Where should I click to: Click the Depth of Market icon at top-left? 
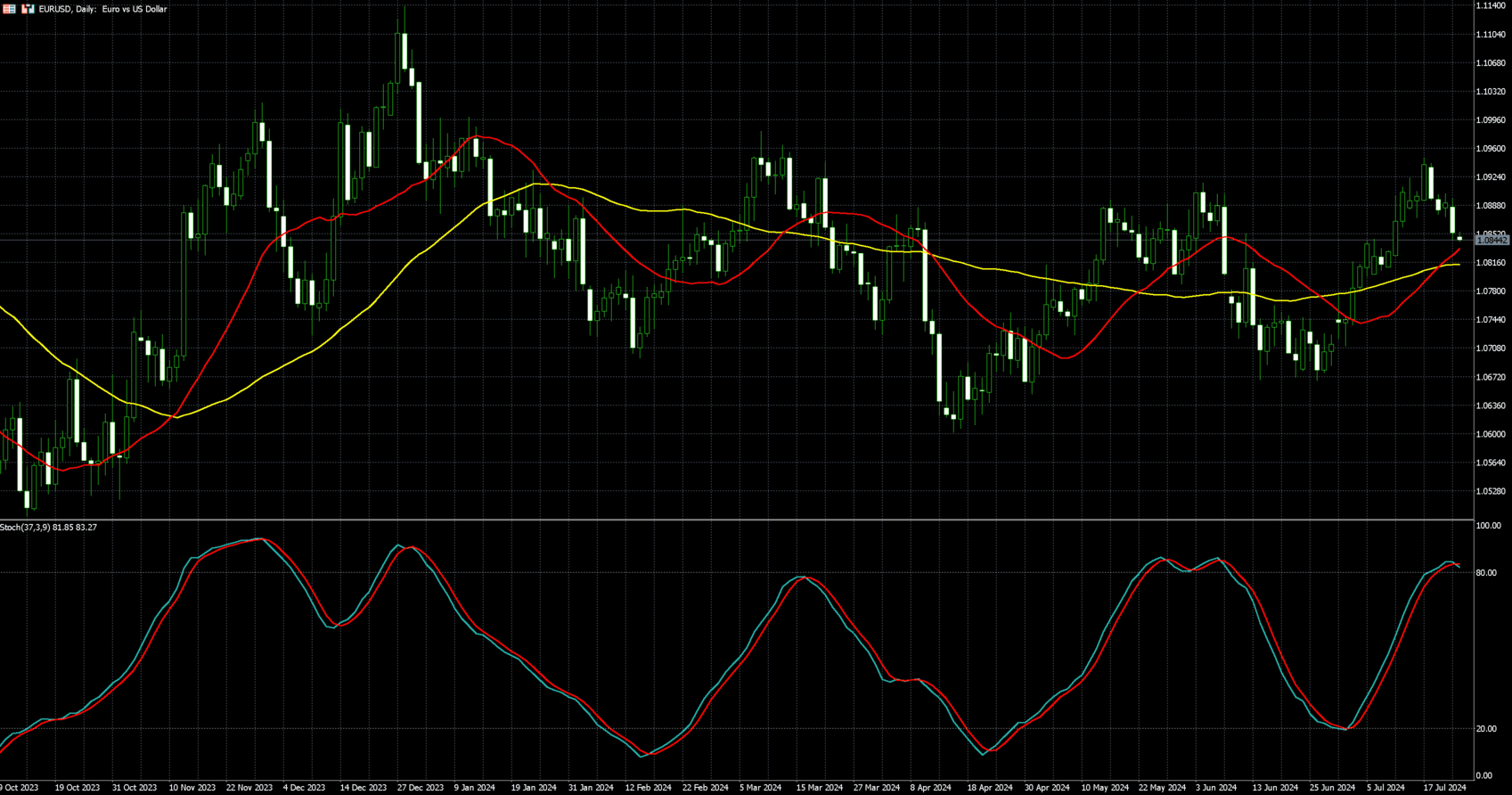pos(10,9)
